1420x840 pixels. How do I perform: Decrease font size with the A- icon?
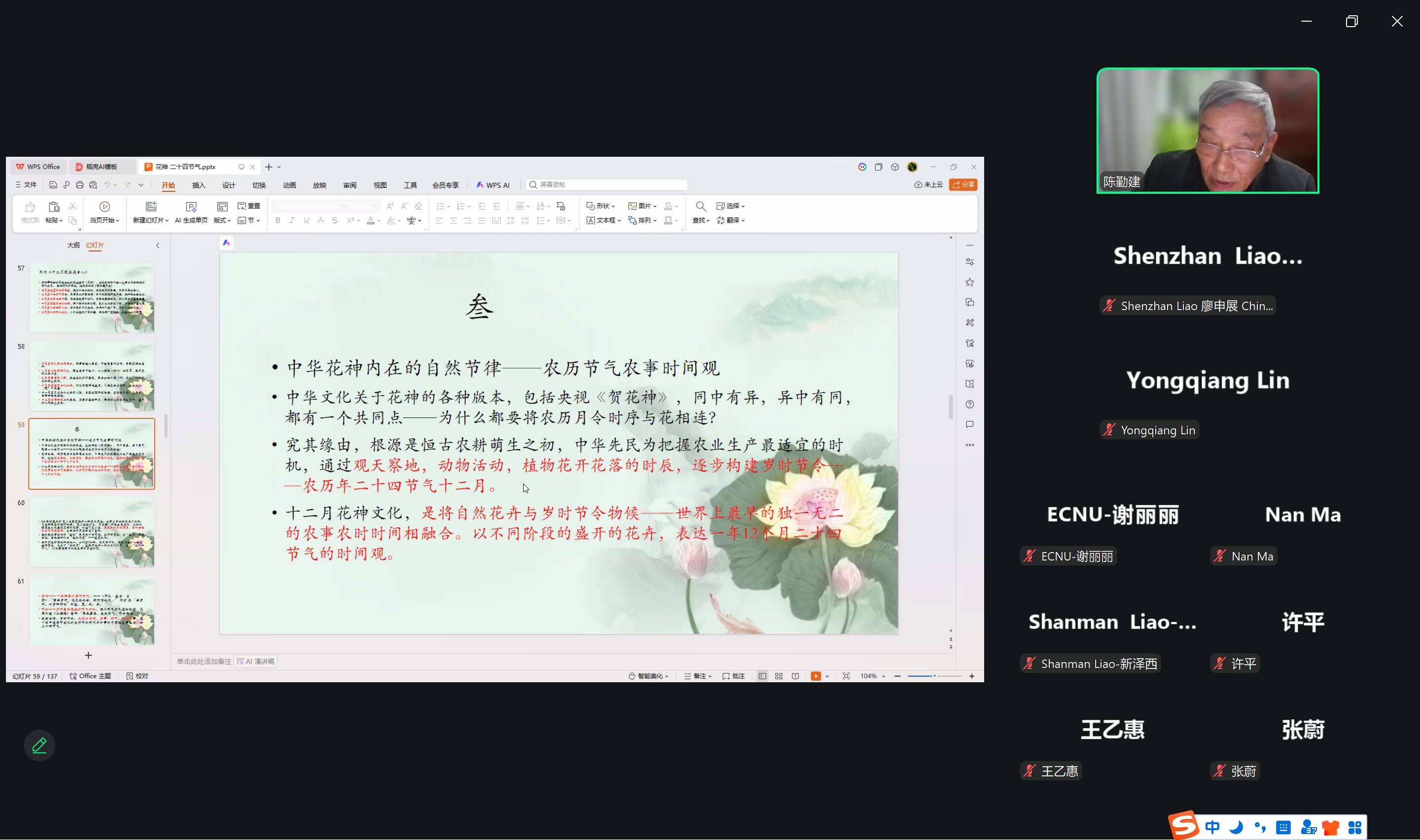click(x=404, y=206)
